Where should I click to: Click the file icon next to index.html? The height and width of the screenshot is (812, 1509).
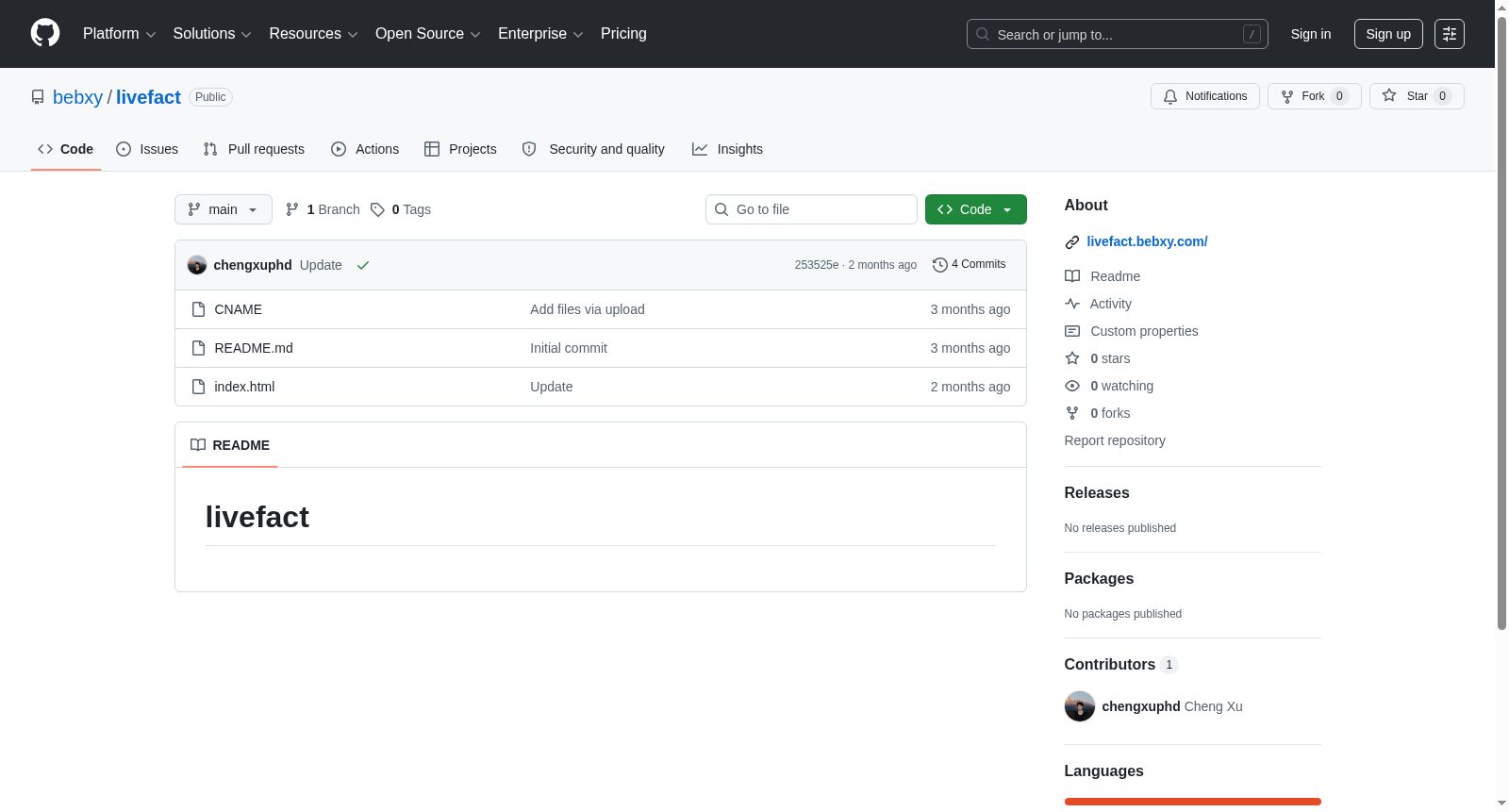(198, 387)
